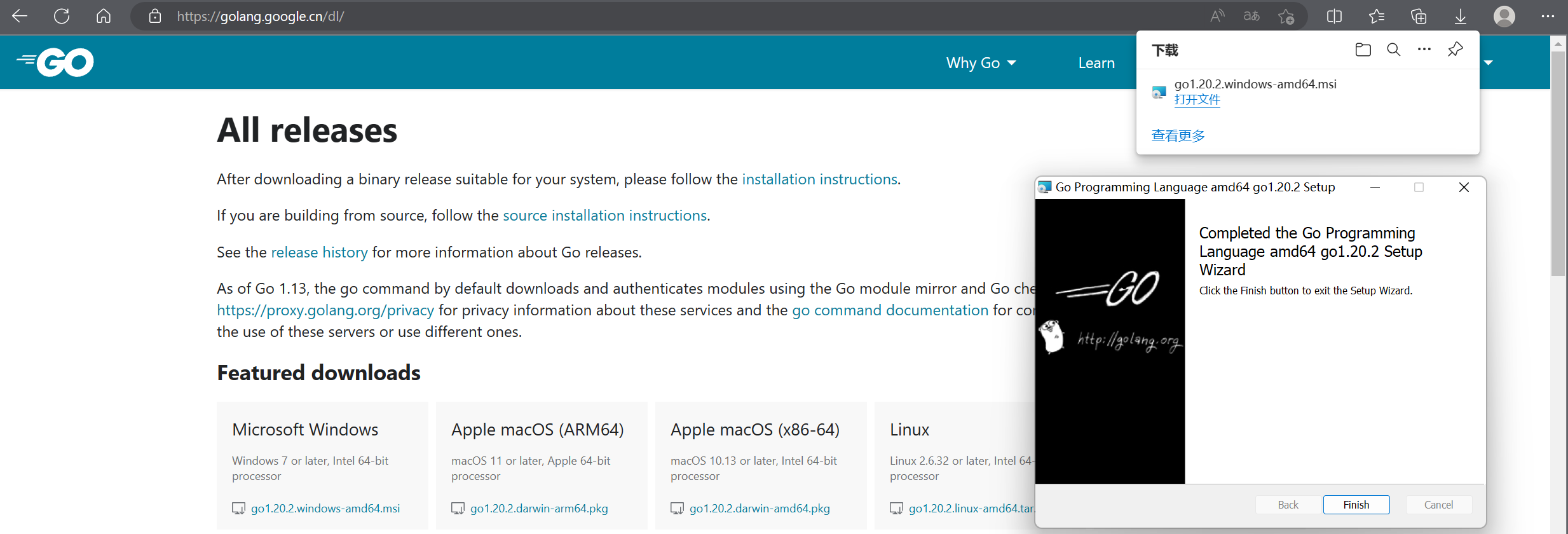Click the scrollbar up arrow
Viewport: 1568px width, 534px height.
click(1558, 44)
